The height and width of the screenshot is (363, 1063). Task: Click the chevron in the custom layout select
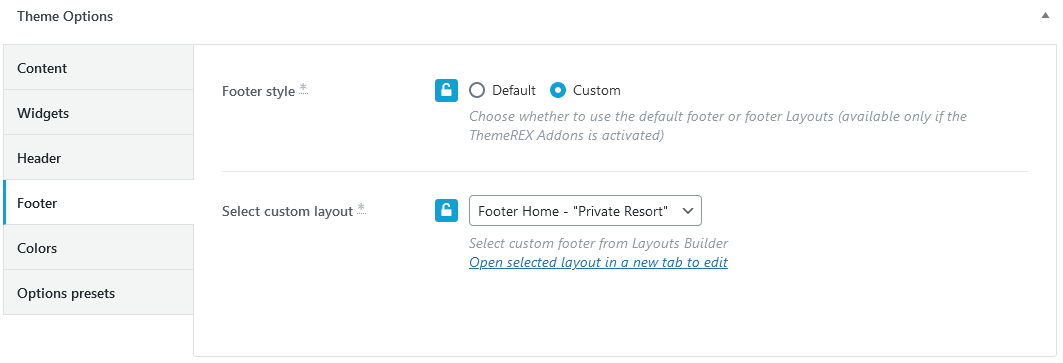coord(687,211)
